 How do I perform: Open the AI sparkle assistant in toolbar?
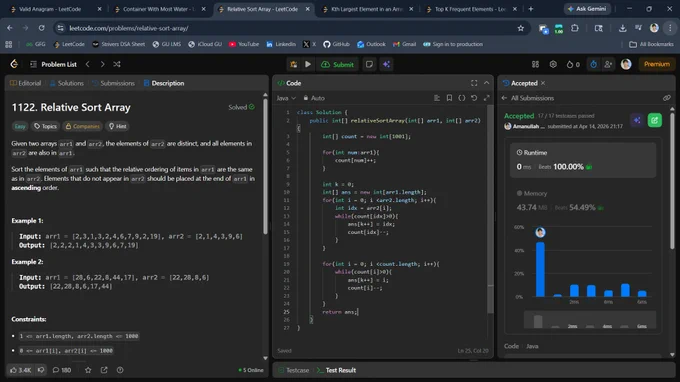click(x=386, y=64)
